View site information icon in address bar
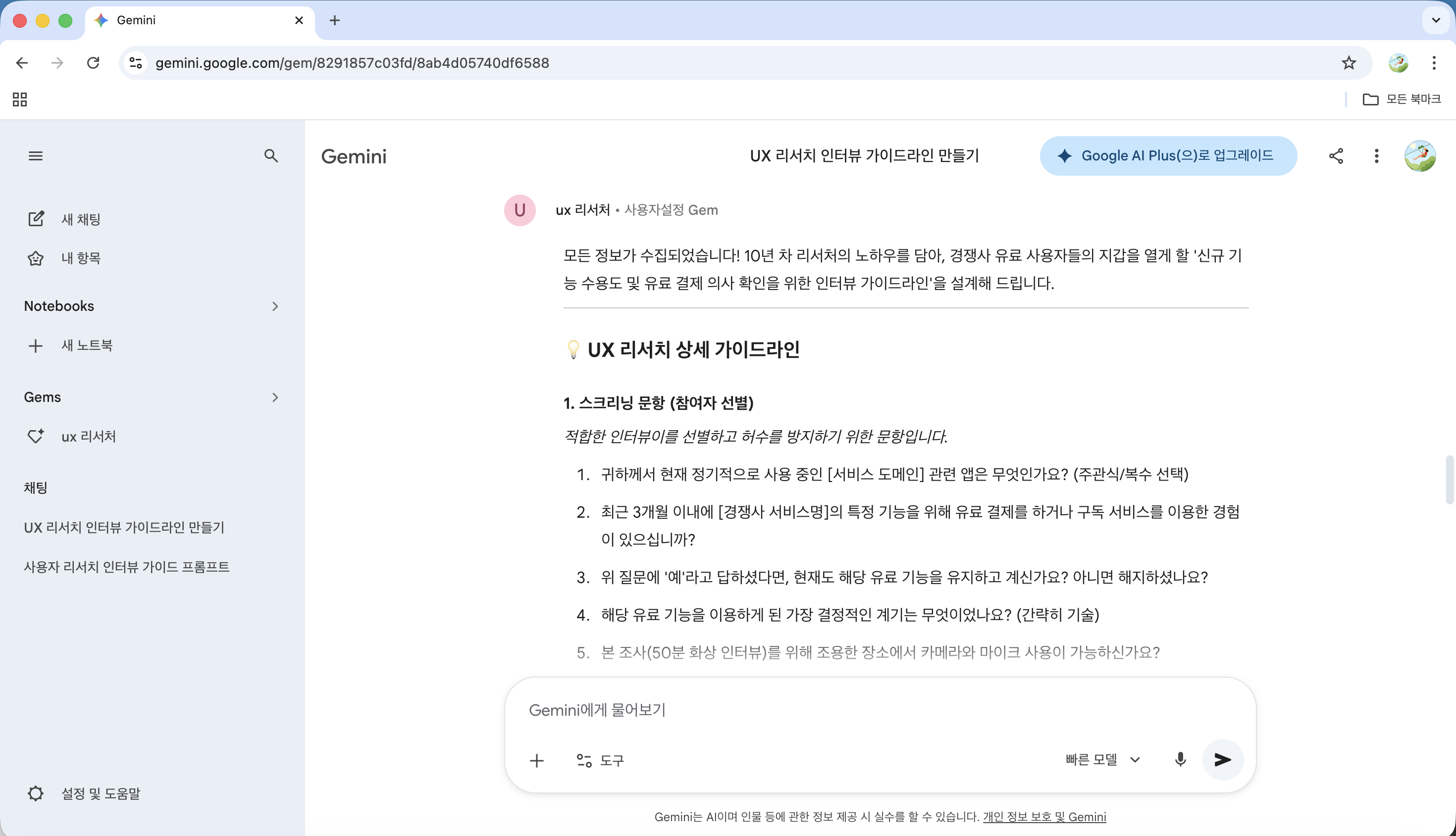 coord(136,62)
